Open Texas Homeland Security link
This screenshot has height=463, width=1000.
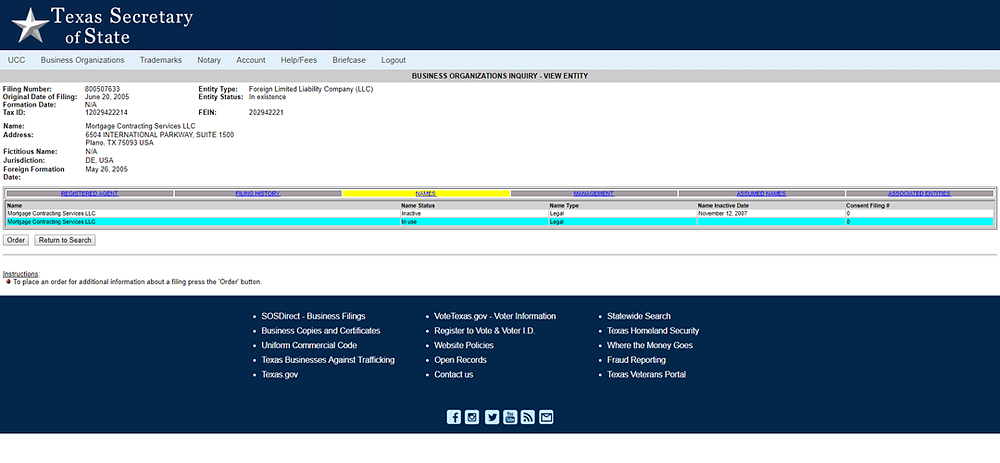653,331
